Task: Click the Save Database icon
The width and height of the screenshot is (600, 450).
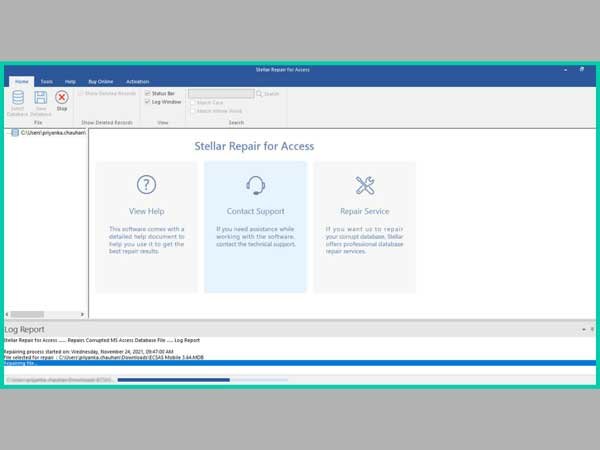Action: (x=41, y=98)
